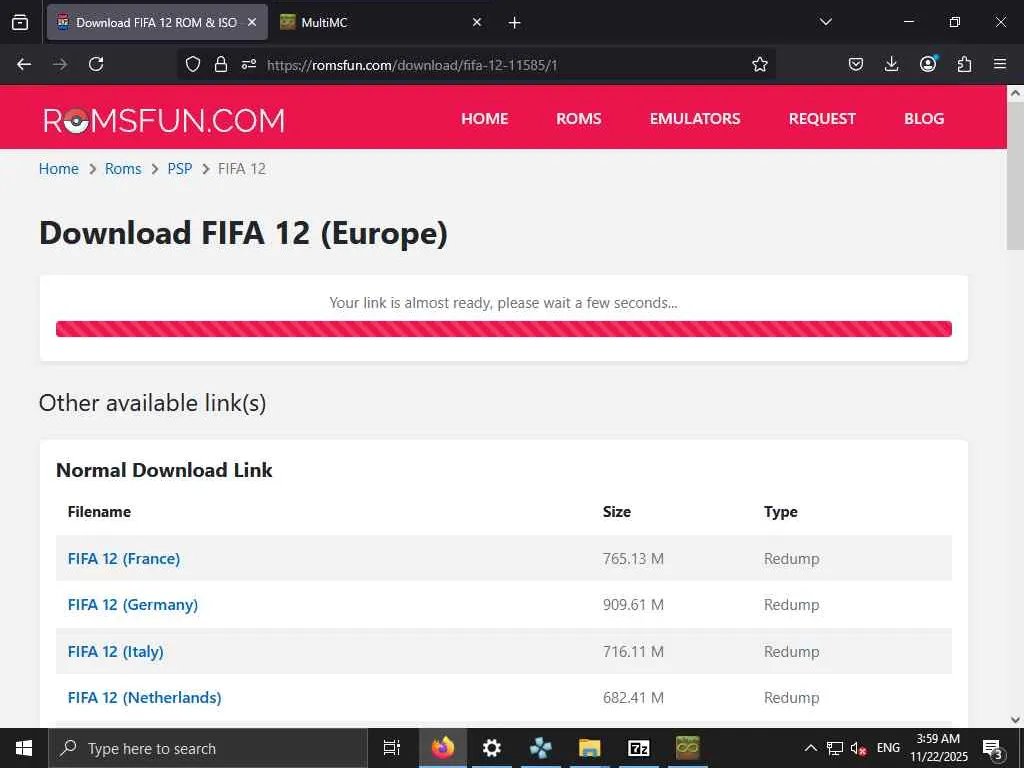Open File Explorer on taskbar
Image resolution: width=1024 pixels, height=768 pixels.
(x=589, y=748)
